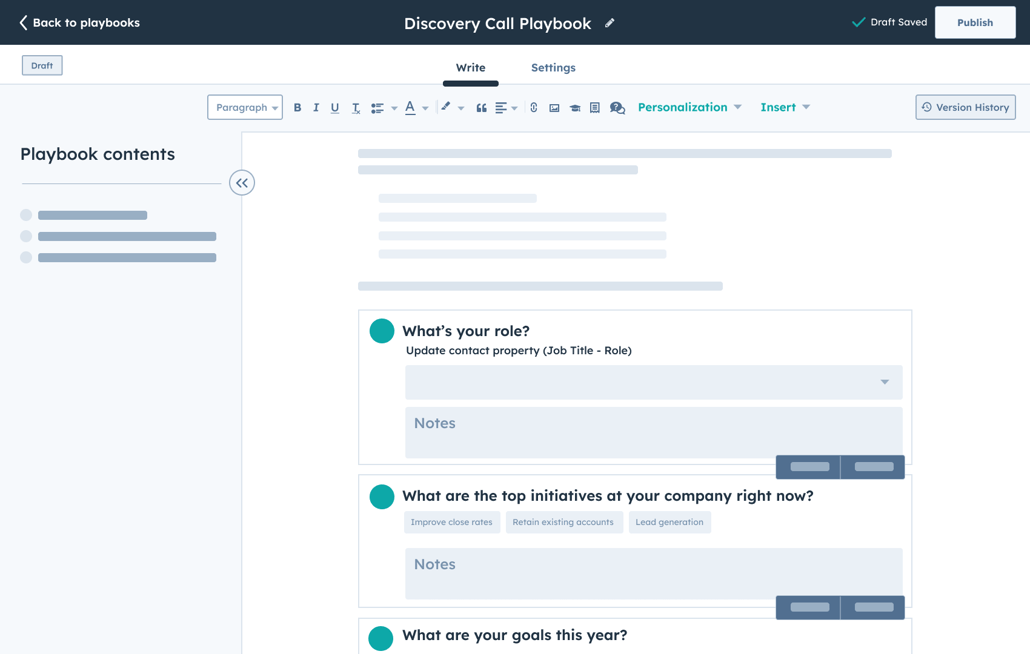Publish the playbook
Viewport: 1030px width, 654px height.
point(975,22)
